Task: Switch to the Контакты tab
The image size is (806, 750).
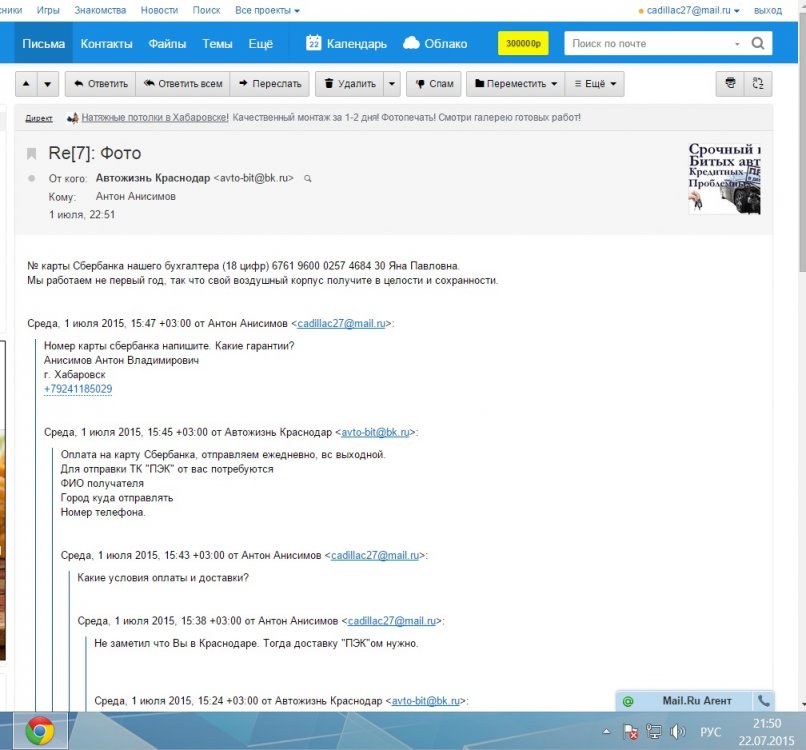Action: [106, 44]
